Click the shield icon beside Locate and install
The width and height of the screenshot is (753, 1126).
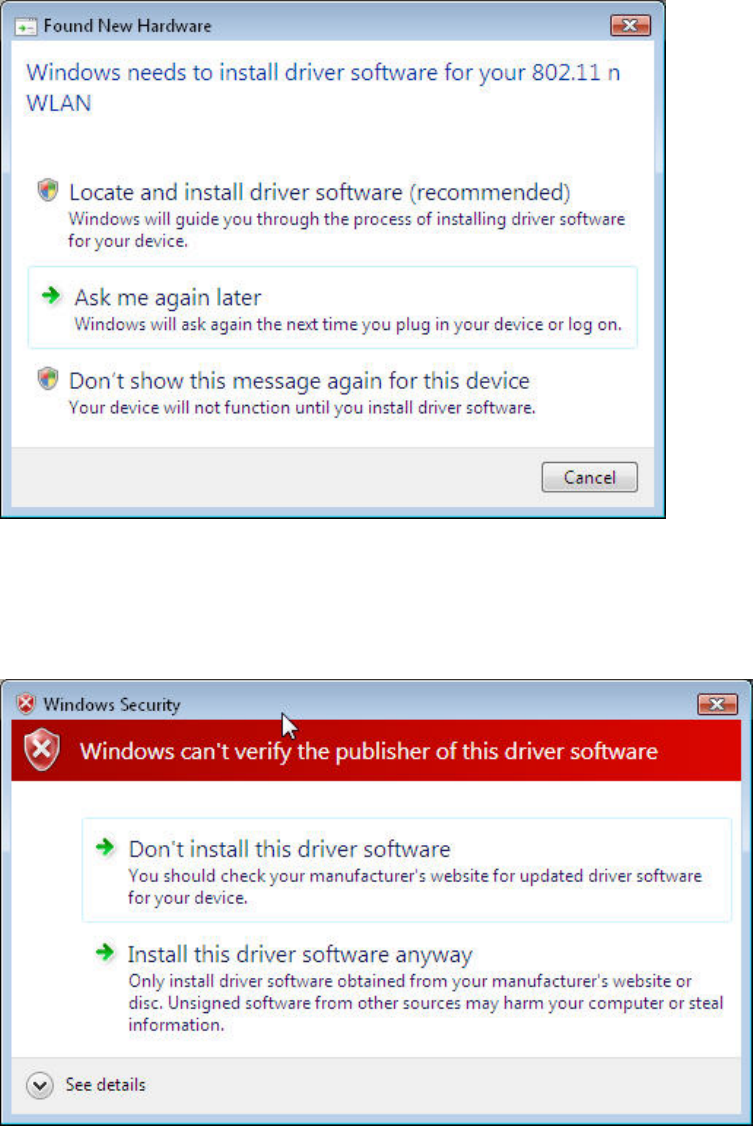(48, 190)
